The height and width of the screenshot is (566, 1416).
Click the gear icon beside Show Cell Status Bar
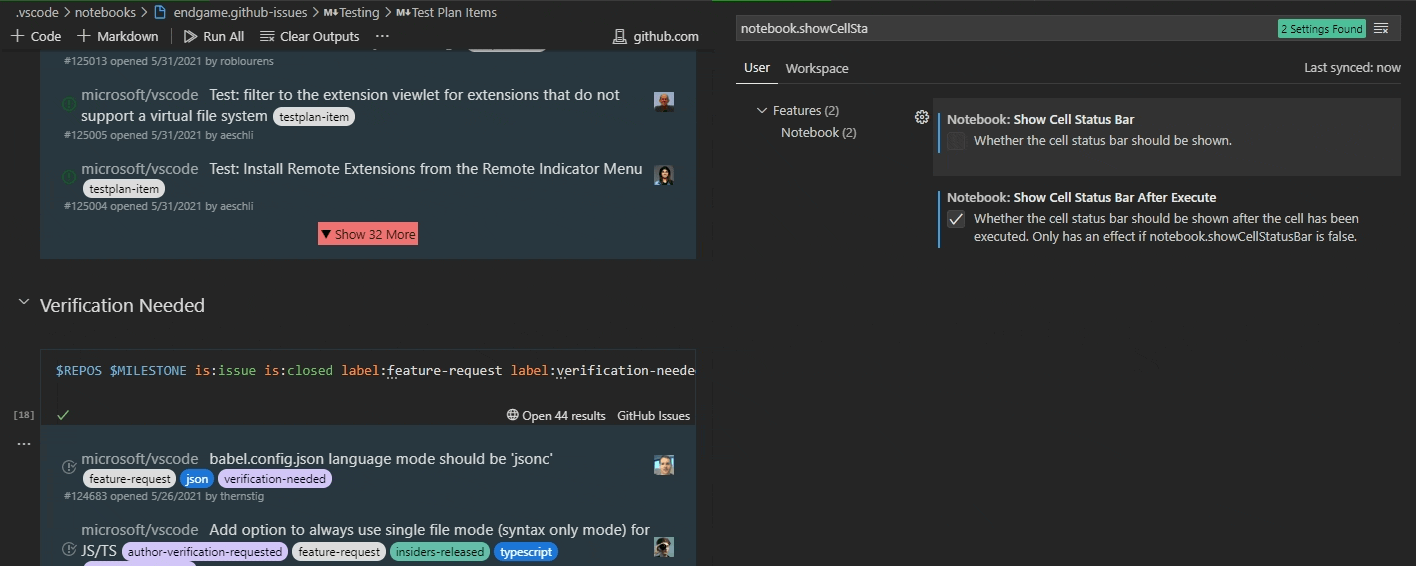(922, 117)
